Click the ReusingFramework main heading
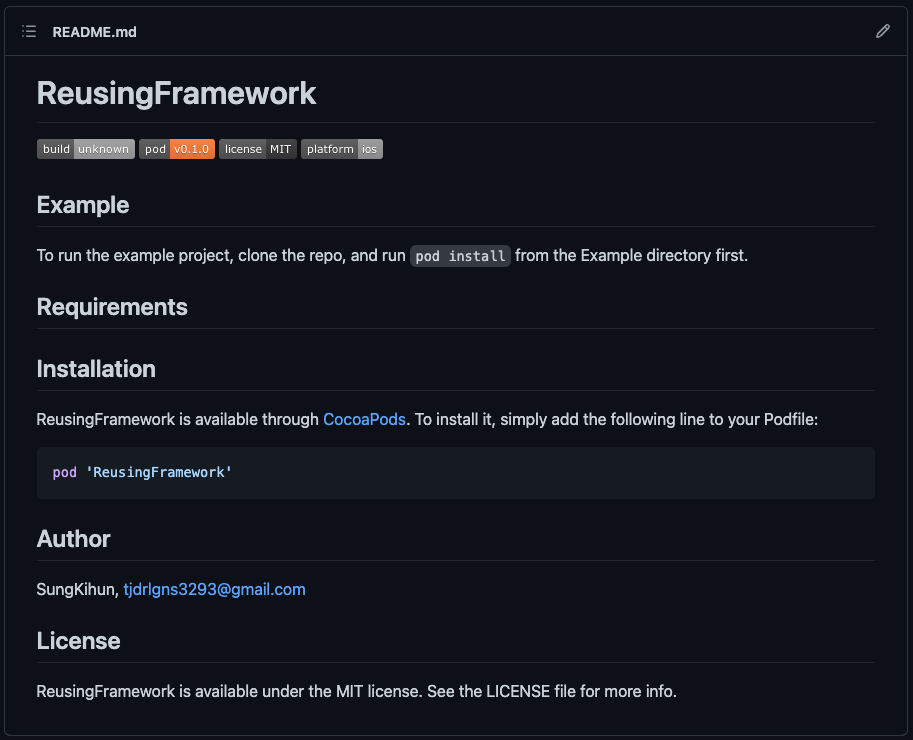The width and height of the screenshot is (913, 740). [176, 93]
